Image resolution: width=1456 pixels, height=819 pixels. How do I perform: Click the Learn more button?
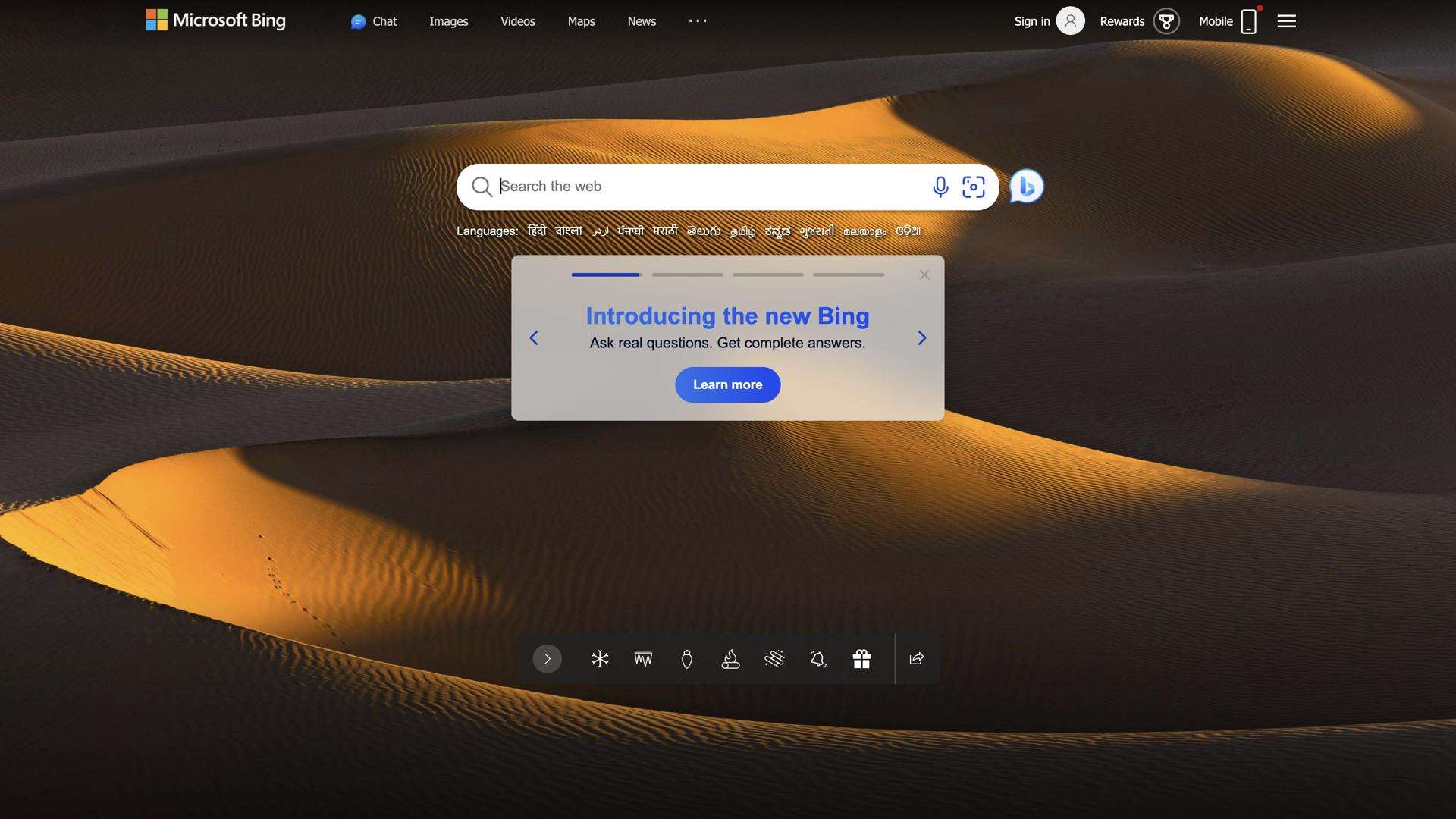[727, 384]
